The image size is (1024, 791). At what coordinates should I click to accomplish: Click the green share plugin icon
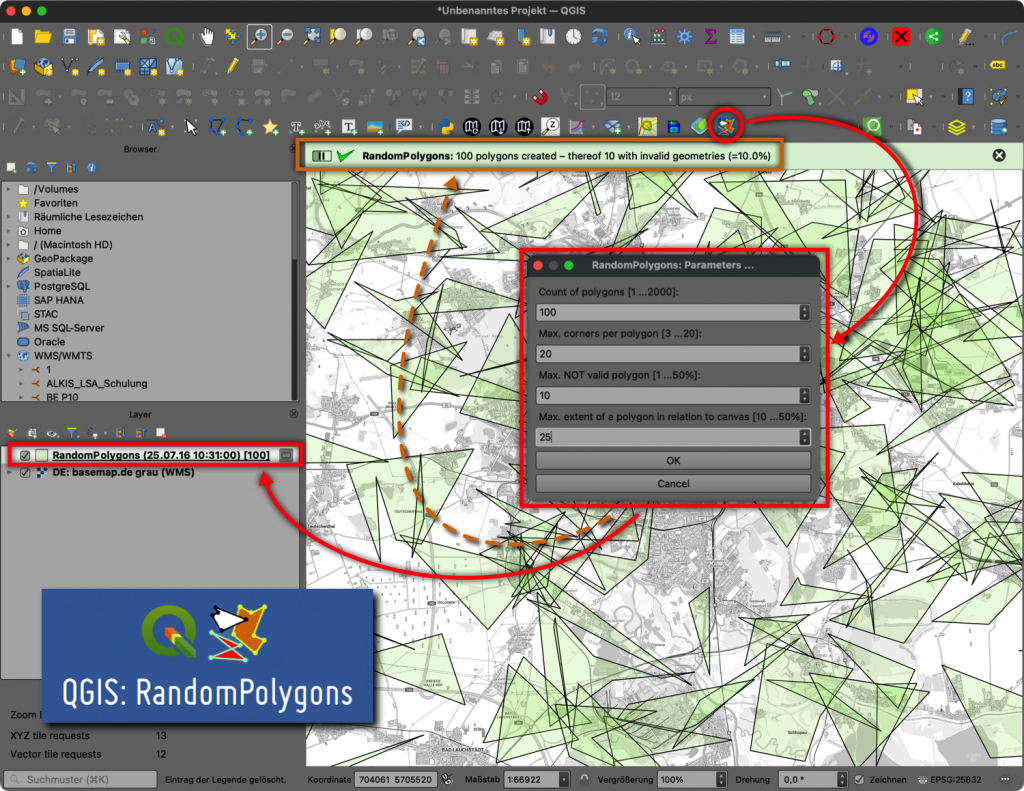(x=933, y=37)
